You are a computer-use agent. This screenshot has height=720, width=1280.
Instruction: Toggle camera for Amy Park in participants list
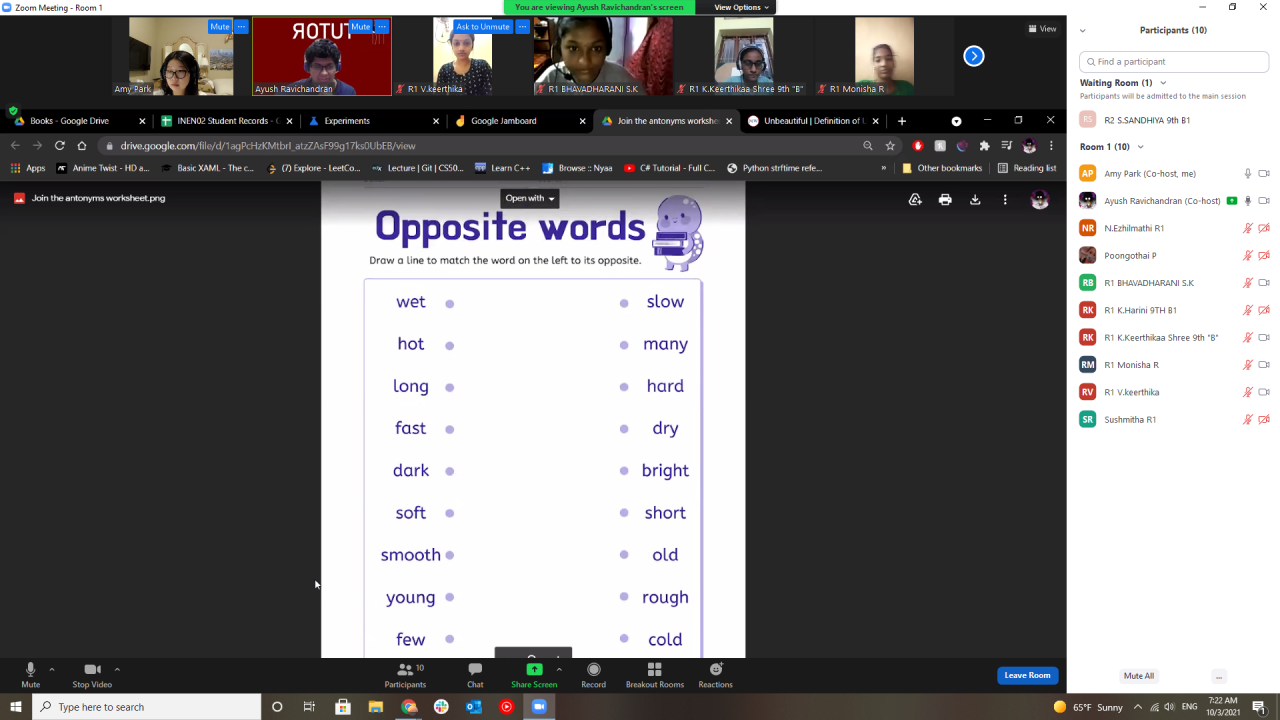coord(1264,174)
